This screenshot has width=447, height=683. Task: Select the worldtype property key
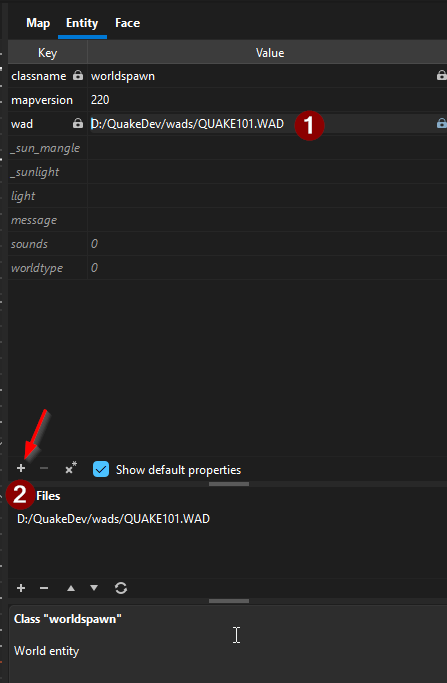coord(47,268)
